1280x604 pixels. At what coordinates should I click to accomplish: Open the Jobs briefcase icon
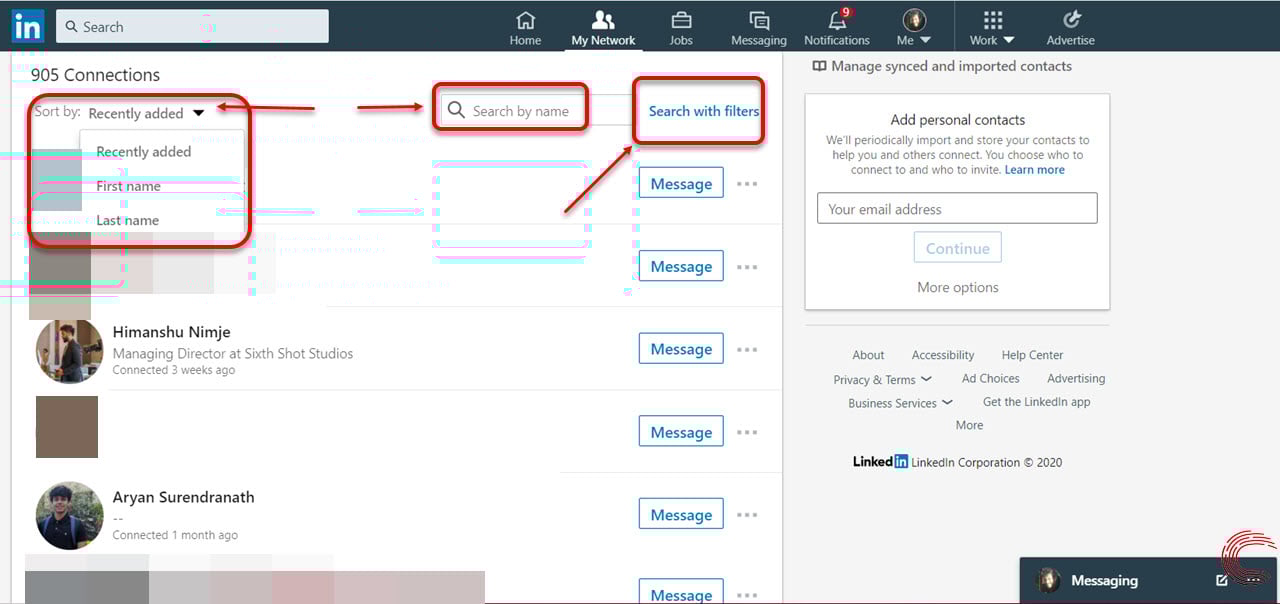pos(681,28)
